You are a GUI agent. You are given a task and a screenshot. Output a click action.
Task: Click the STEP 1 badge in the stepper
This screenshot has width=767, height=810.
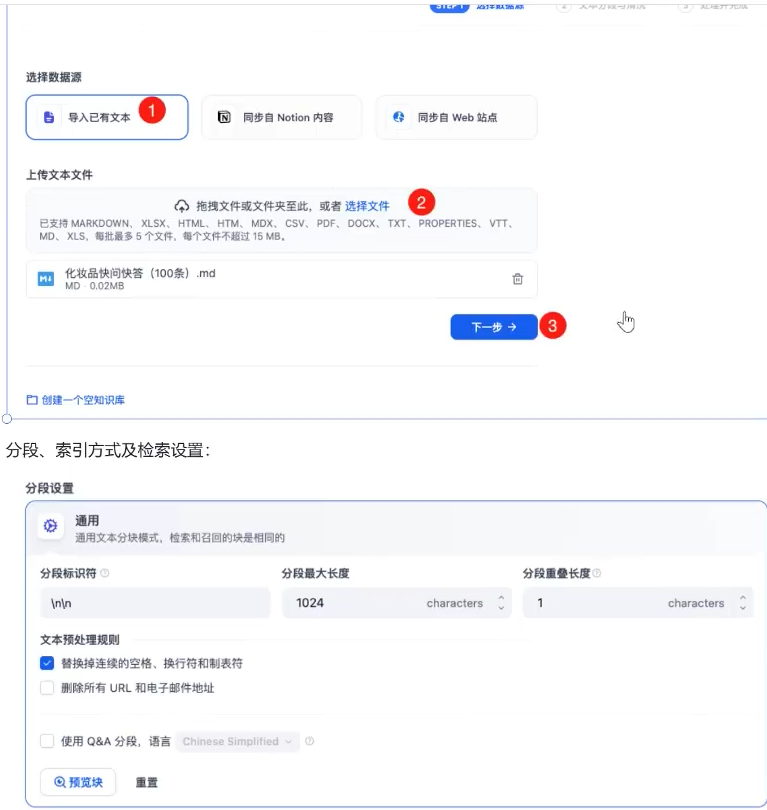pyautogui.click(x=449, y=7)
